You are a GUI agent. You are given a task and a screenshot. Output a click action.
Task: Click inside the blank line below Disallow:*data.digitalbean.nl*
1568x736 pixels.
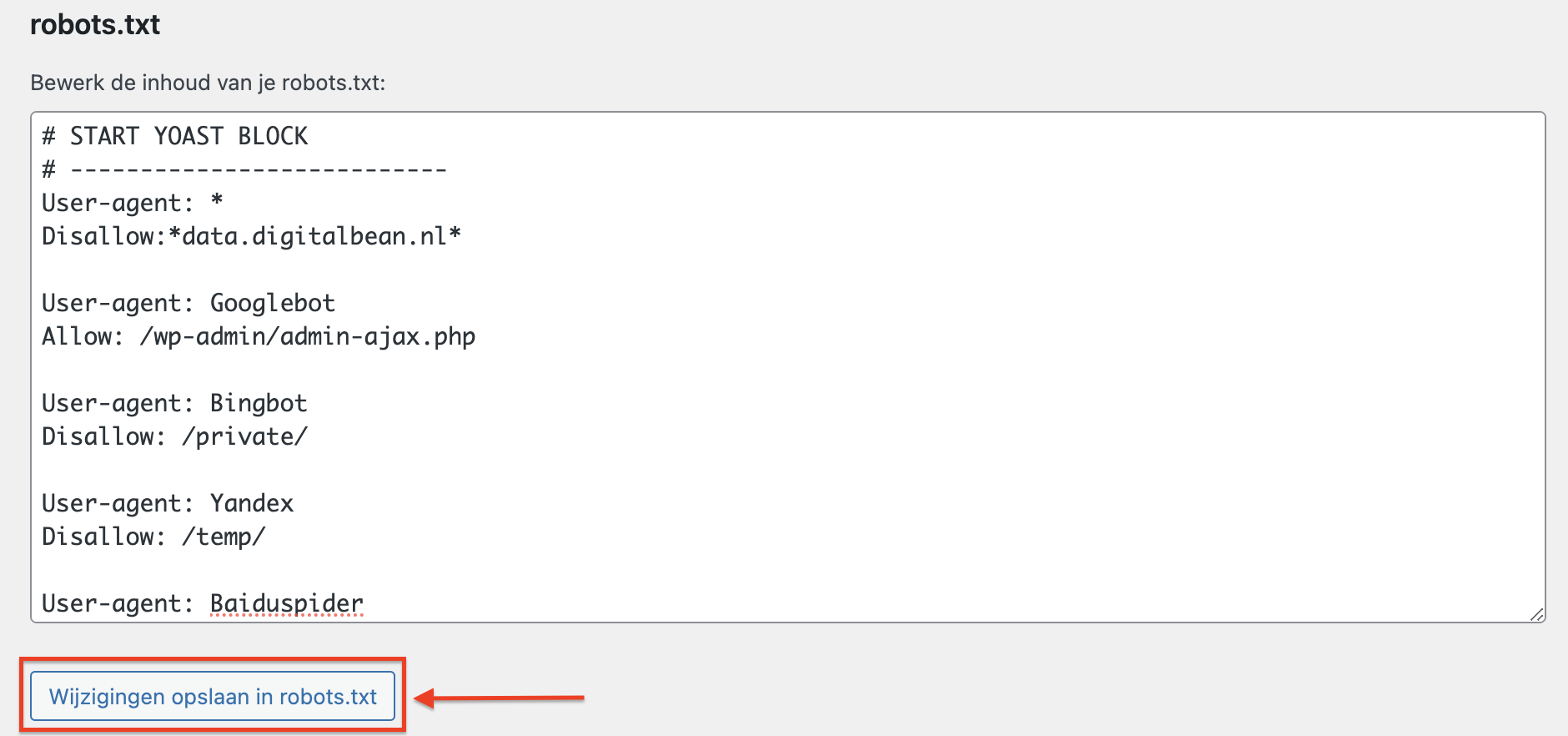point(250,269)
